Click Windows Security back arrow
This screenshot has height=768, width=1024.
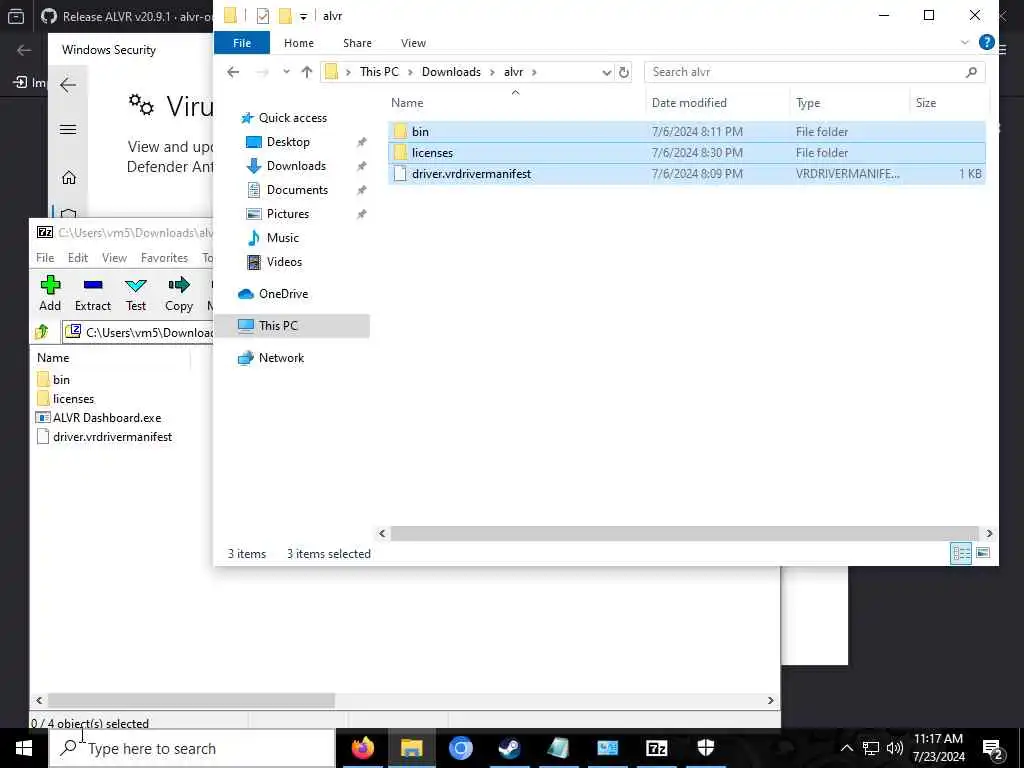(x=68, y=85)
